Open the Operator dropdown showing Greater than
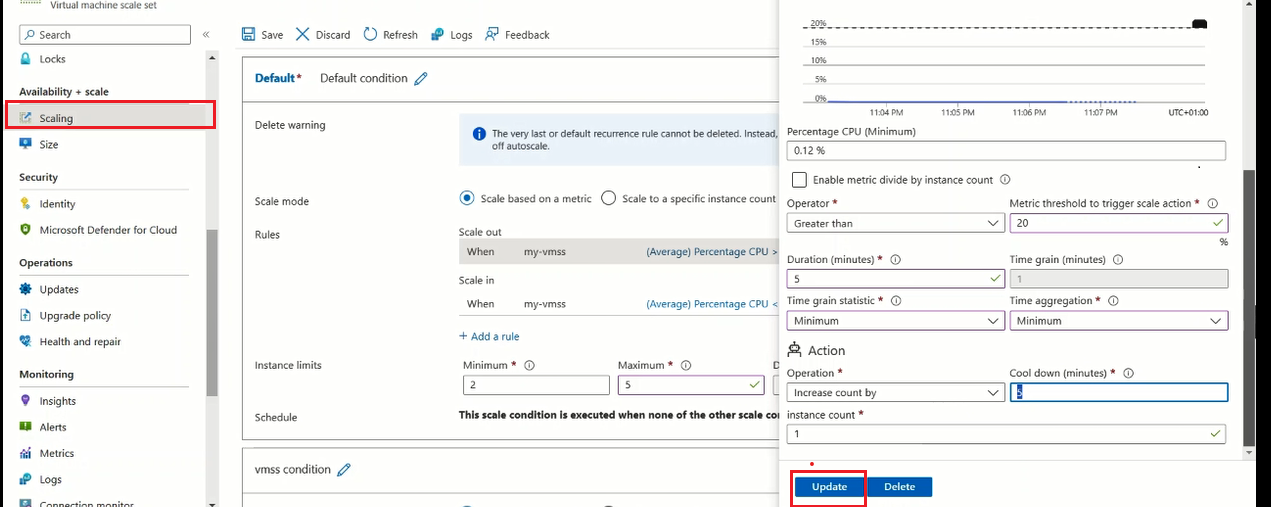The width and height of the screenshot is (1271, 507). pos(896,223)
